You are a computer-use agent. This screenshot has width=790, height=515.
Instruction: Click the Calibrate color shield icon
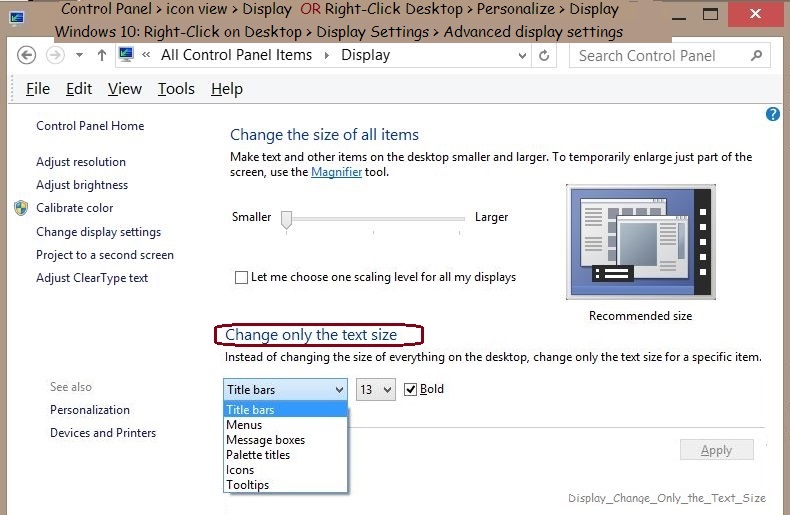pyautogui.click(x=21, y=208)
